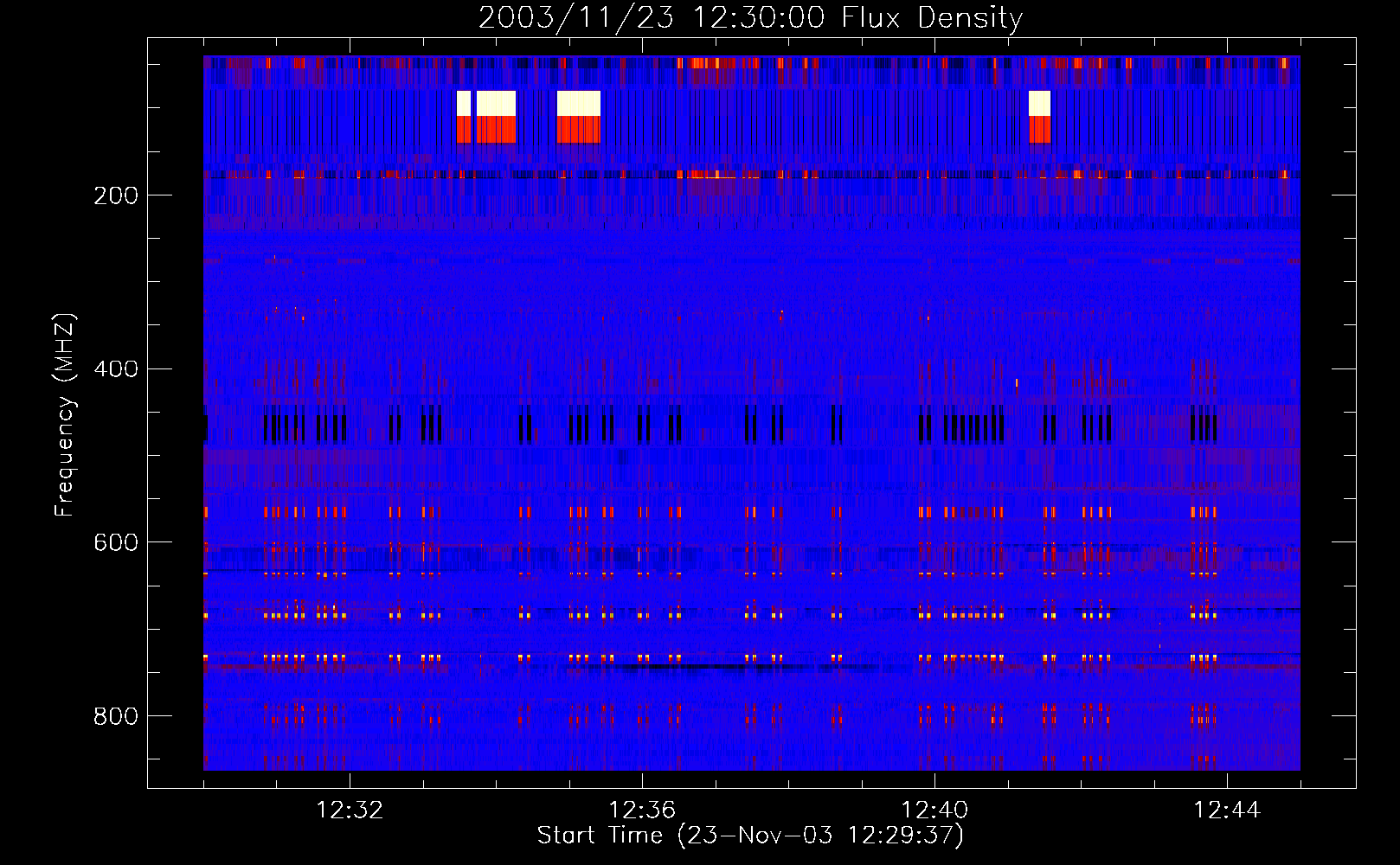Click the 600 frequency tick label
Screen dimensions: 1400x865
click(x=116, y=542)
